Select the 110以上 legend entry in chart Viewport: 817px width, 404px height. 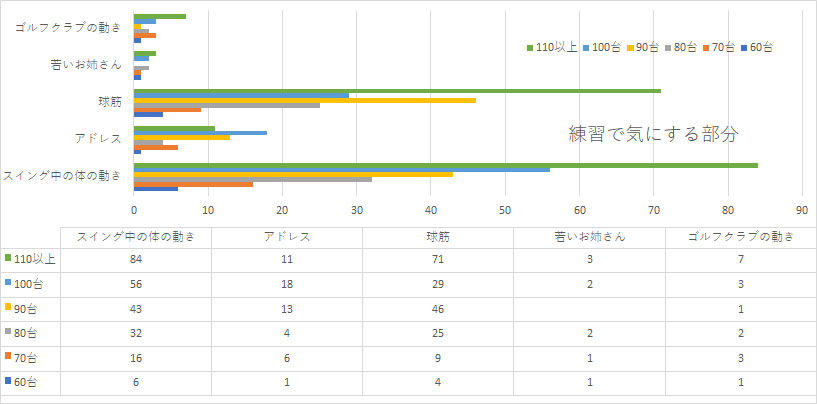(552, 47)
